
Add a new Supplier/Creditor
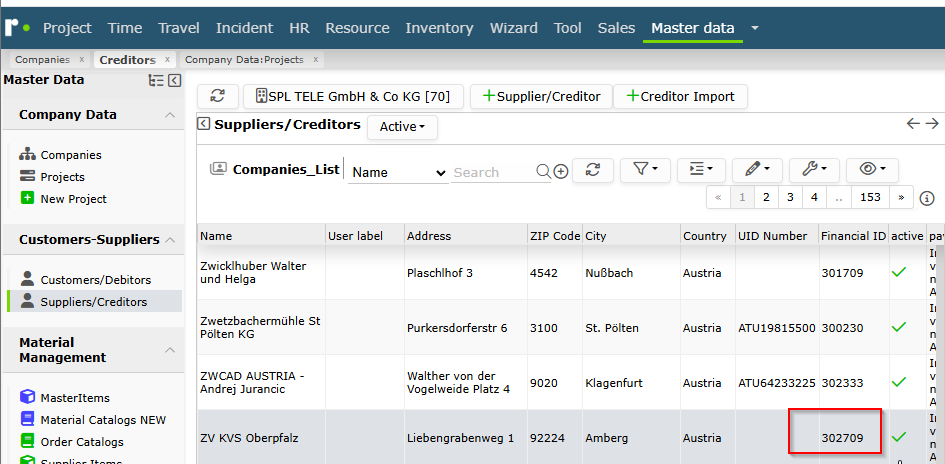(x=541, y=96)
